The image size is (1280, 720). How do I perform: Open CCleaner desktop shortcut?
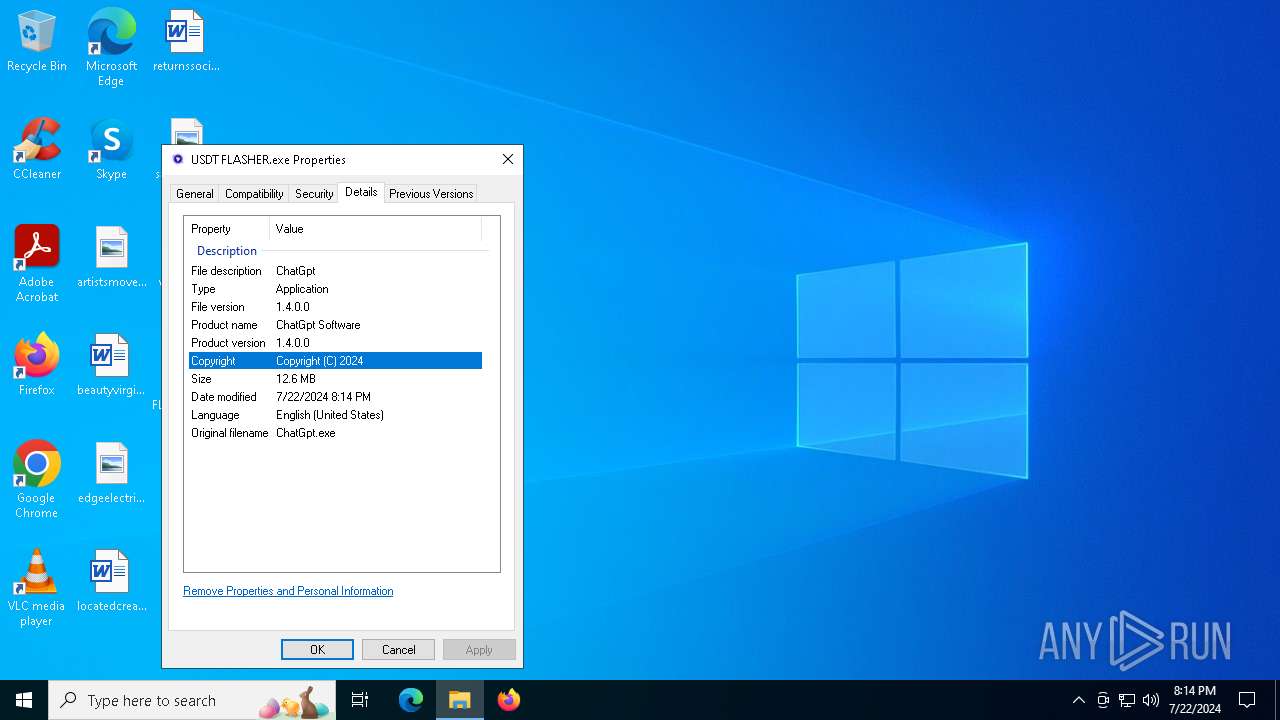[37, 149]
